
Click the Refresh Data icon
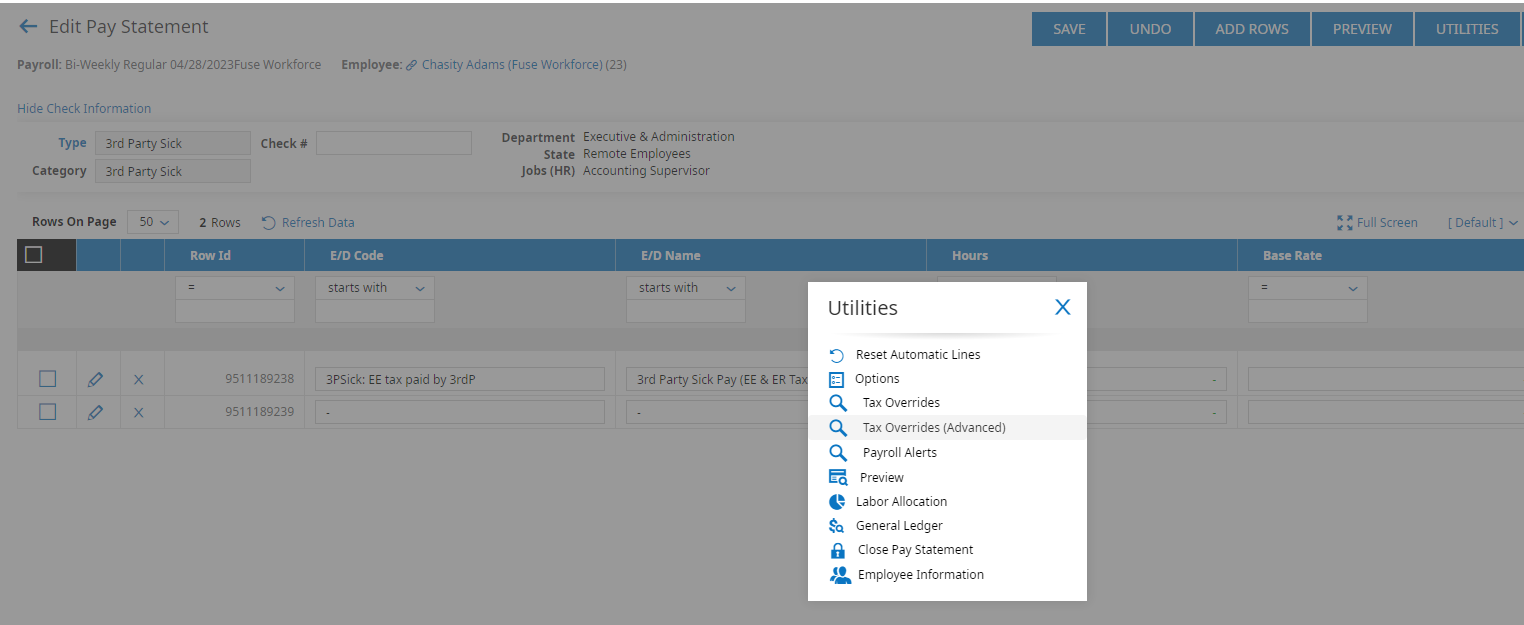click(x=268, y=222)
